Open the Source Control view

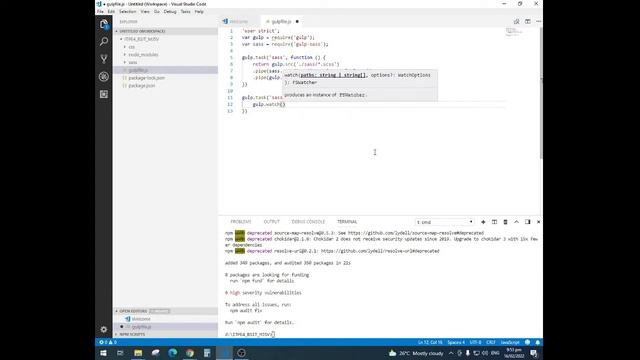click(x=104, y=59)
